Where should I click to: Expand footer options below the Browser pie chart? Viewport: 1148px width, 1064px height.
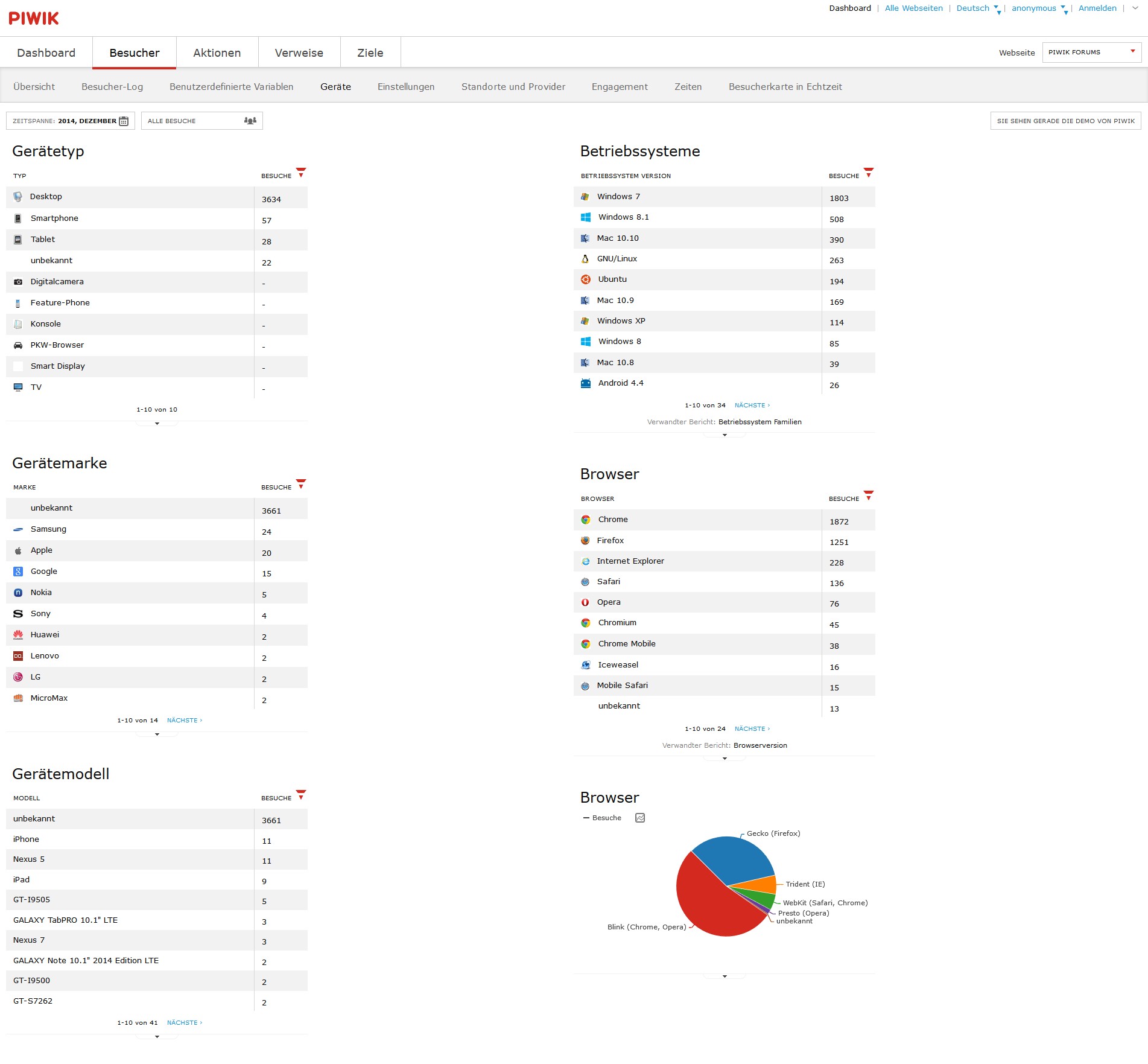pyautogui.click(x=725, y=976)
